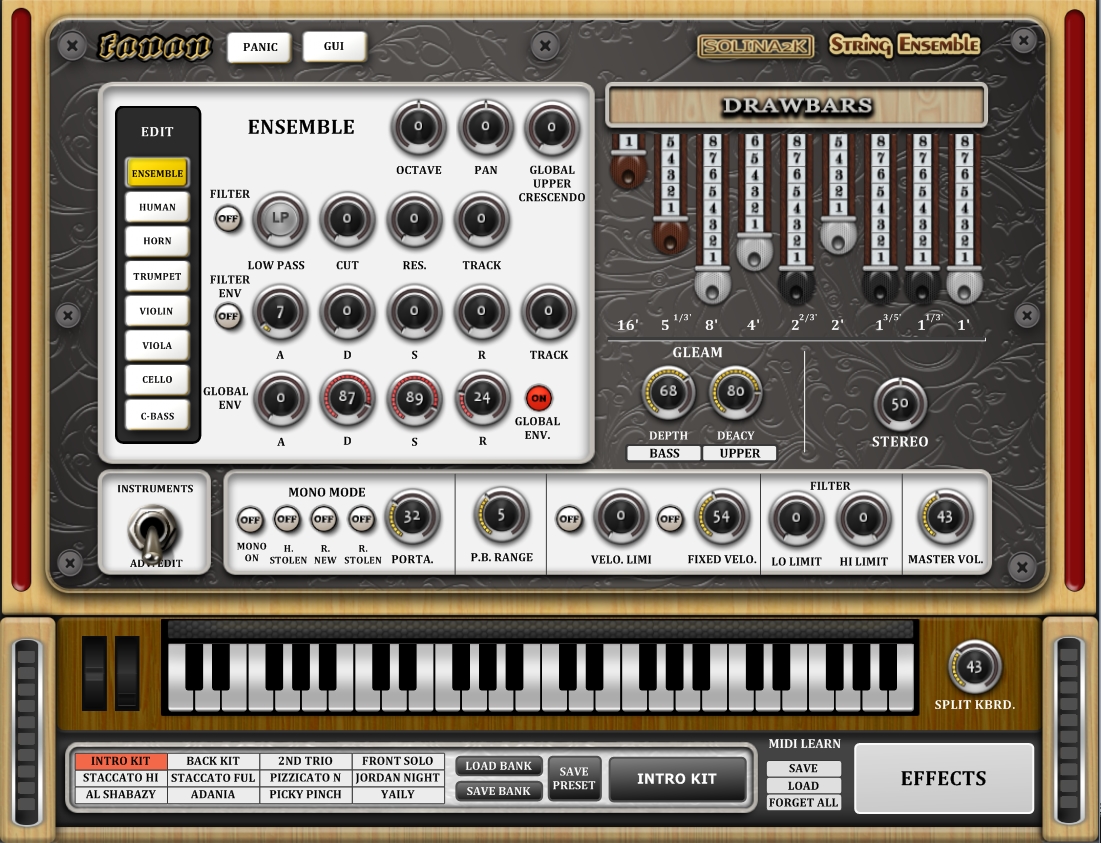Click the Split Kbrd. knob

974,667
